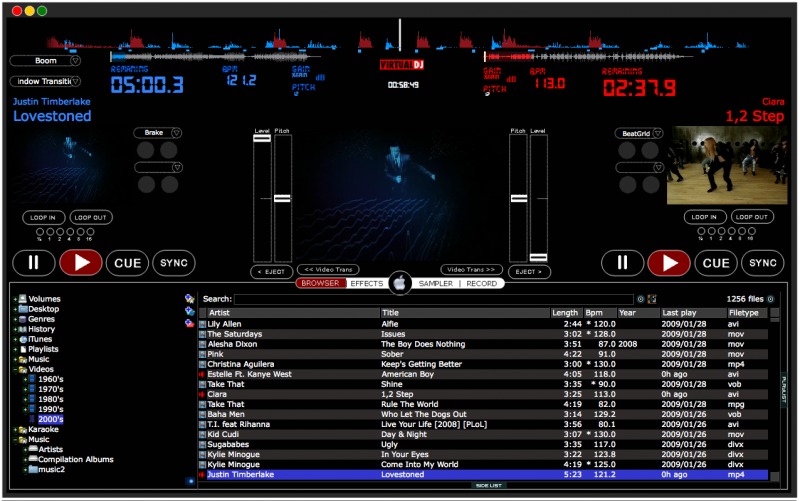Click the right deck Level fader handle
Viewport: 800px width, 501px height.
(x=538, y=258)
